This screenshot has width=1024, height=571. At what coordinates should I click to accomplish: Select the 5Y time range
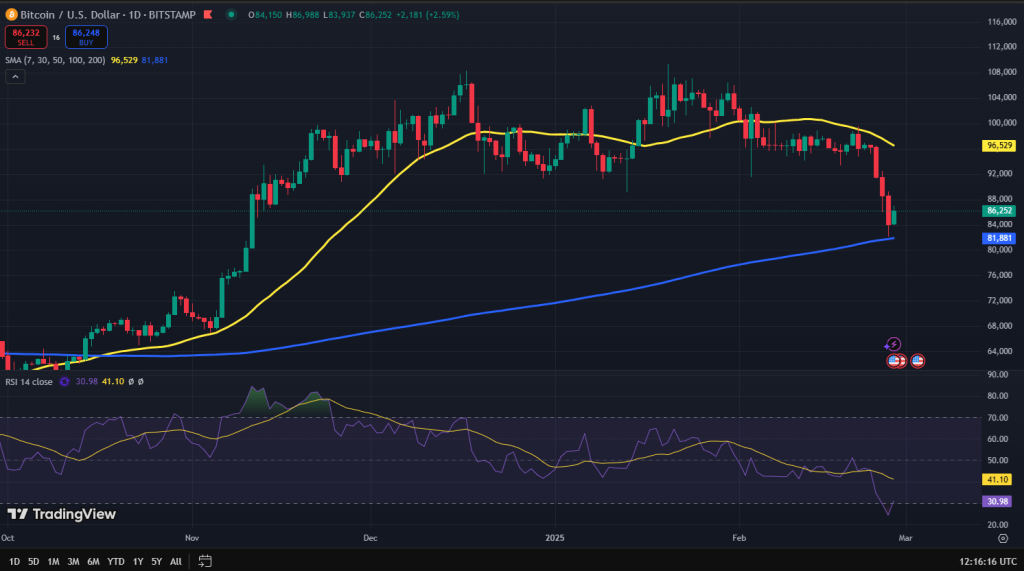tap(157, 561)
